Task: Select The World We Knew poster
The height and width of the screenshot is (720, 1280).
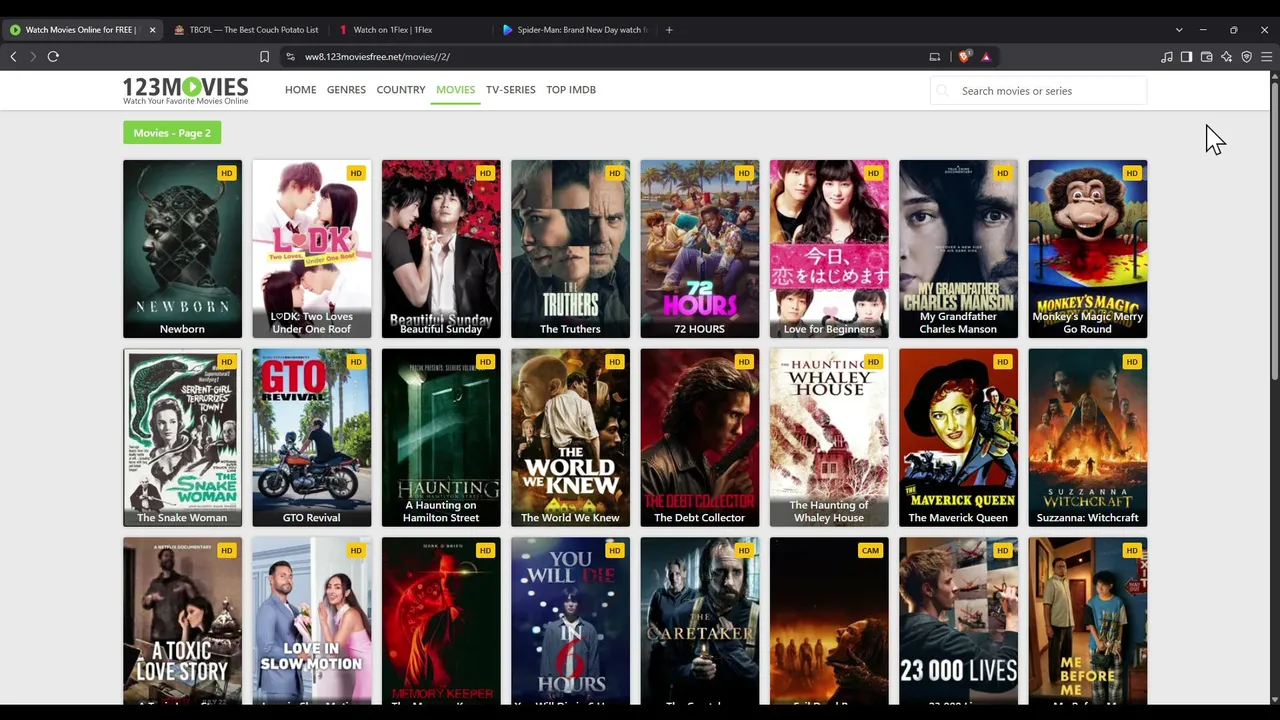Action: (570, 438)
